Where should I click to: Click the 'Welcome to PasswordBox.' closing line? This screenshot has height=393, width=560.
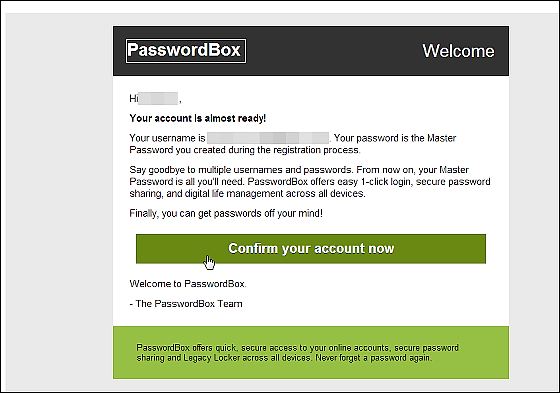(x=188, y=284)
